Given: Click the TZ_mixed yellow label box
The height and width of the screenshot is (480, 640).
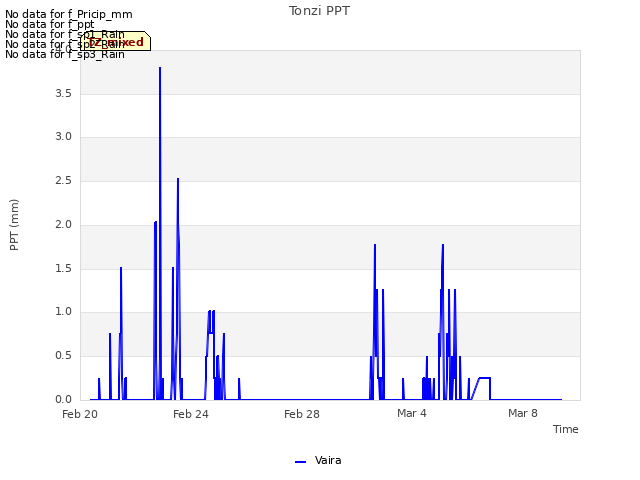Looking at the screenshot, I should [x=116, y=41].
